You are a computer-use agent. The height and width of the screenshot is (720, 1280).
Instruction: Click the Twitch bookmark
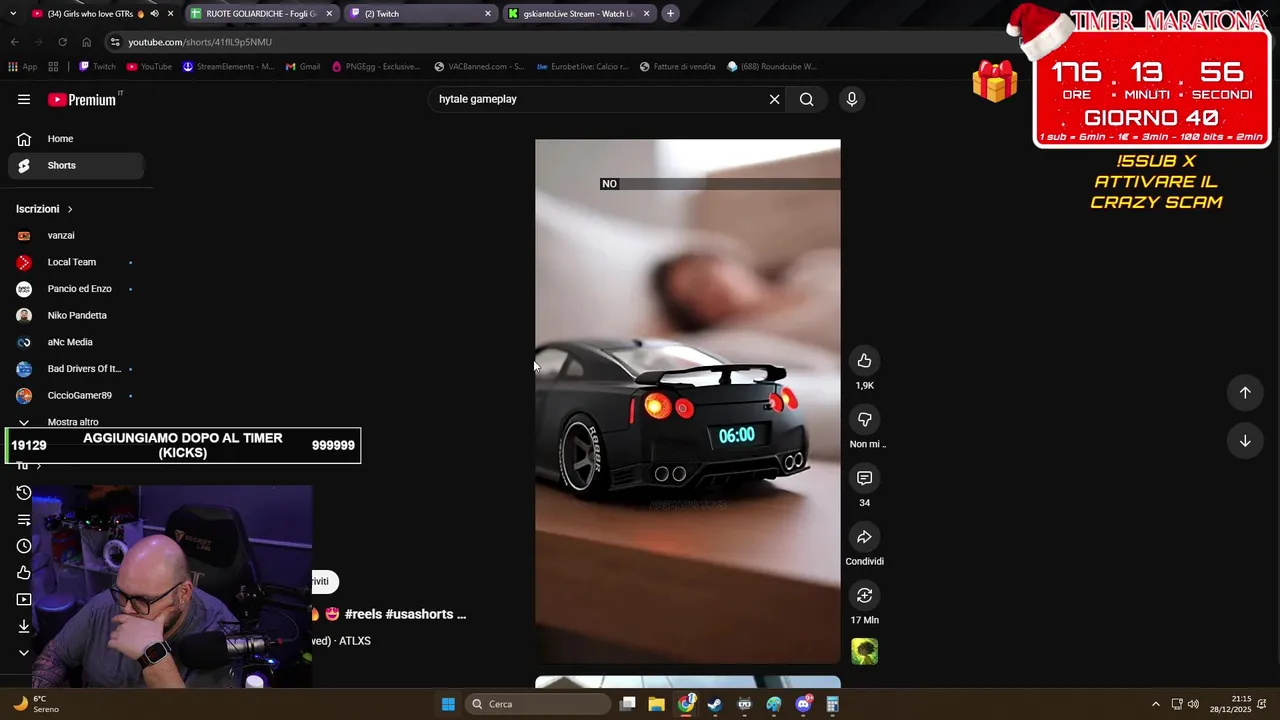[97, 67]
